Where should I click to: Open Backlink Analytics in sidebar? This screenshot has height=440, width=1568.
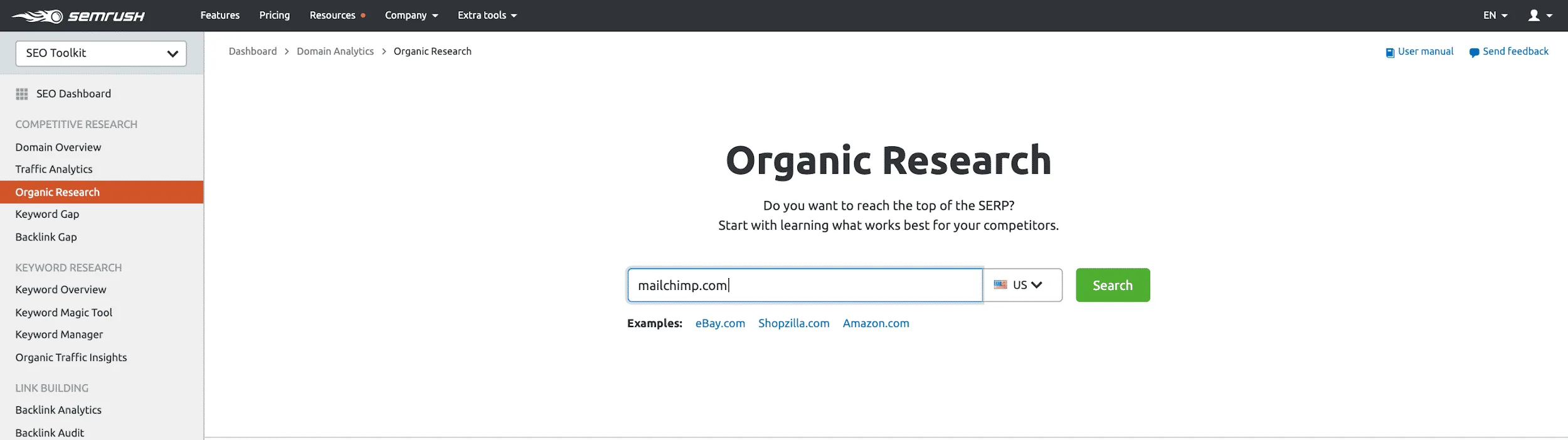point(58,410)
